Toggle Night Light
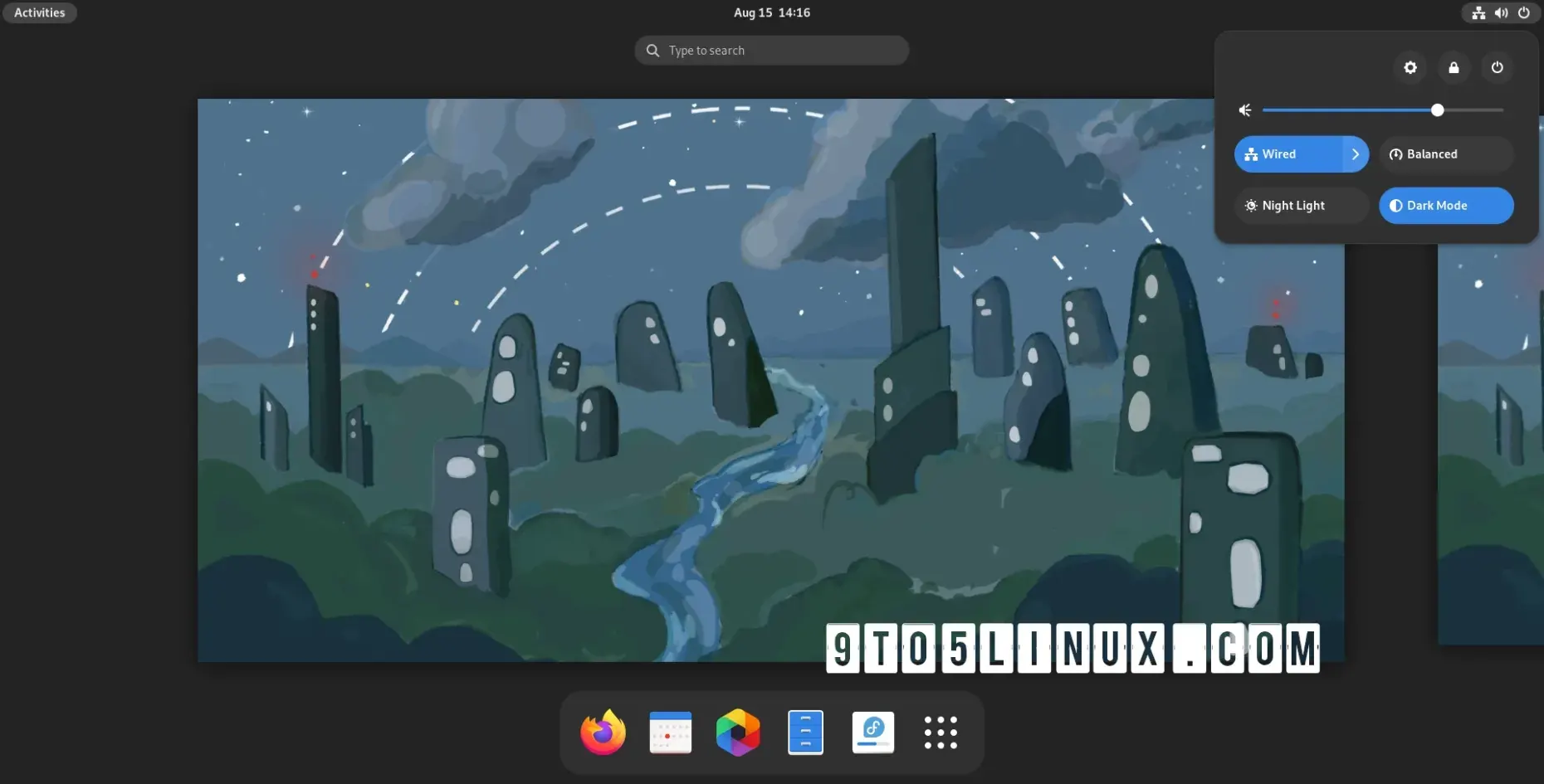The height and width of the screenshot is (784, 1544). click(1302, 206)
